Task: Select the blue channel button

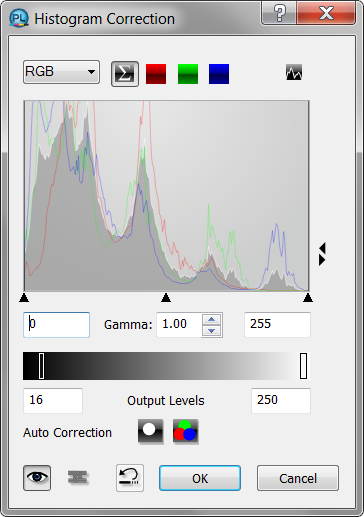Action: point(219,74)
